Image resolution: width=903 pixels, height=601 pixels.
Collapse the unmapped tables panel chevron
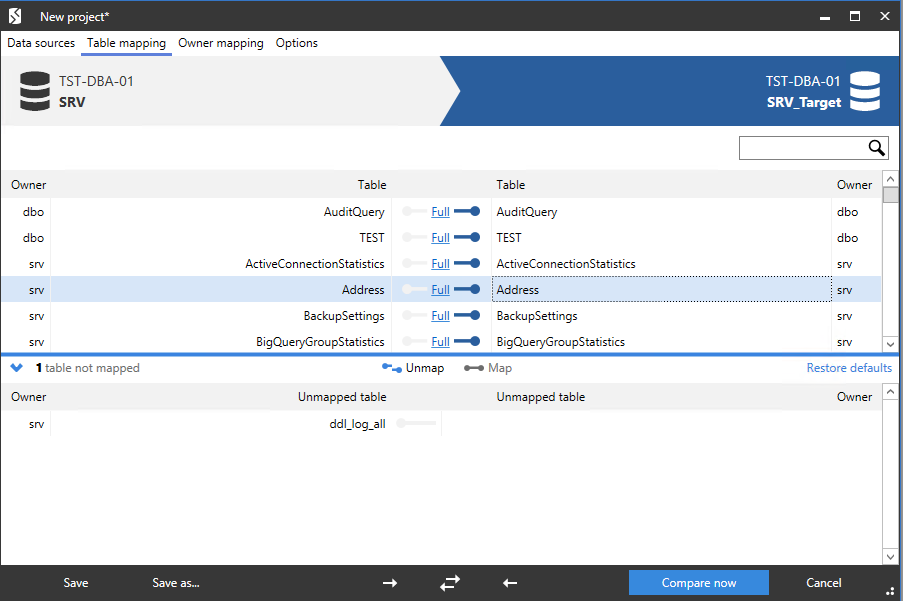pos(17,367)
